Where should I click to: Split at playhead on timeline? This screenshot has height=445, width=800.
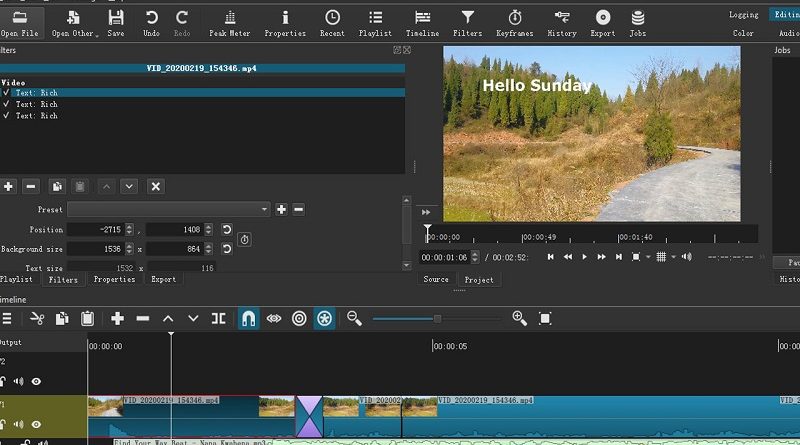tap(218, 319)
